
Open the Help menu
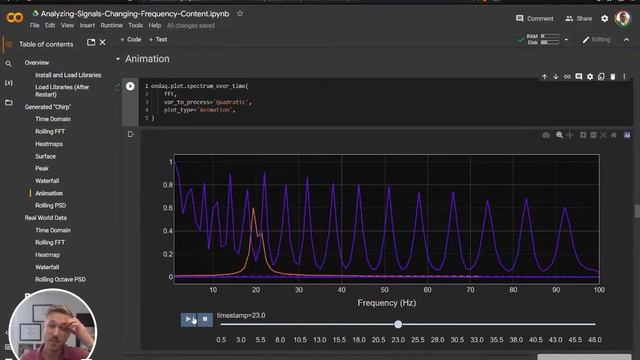point(155,25)
